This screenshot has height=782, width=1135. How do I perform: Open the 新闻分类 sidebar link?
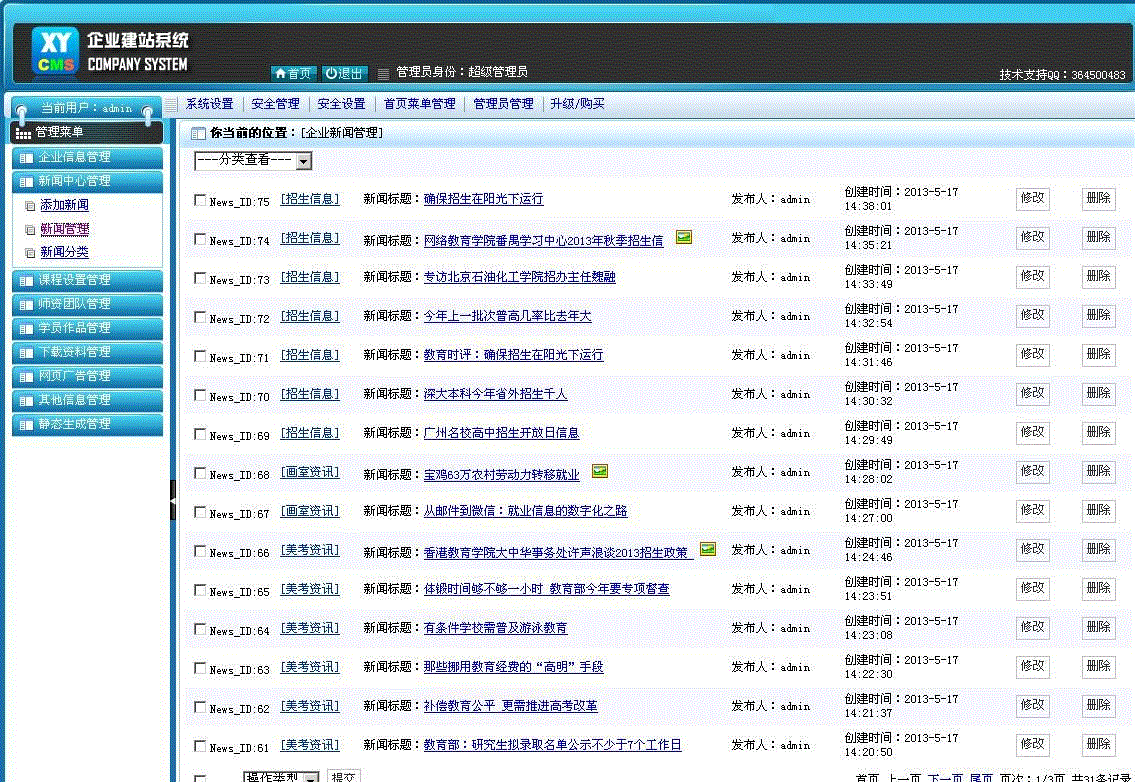point(64,253)
